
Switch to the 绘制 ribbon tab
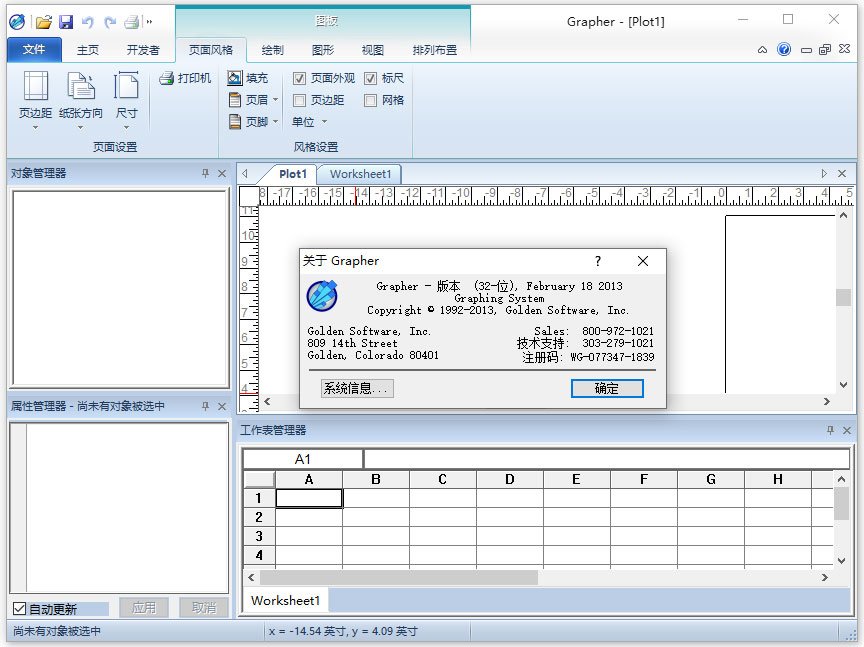coord(272,50)
